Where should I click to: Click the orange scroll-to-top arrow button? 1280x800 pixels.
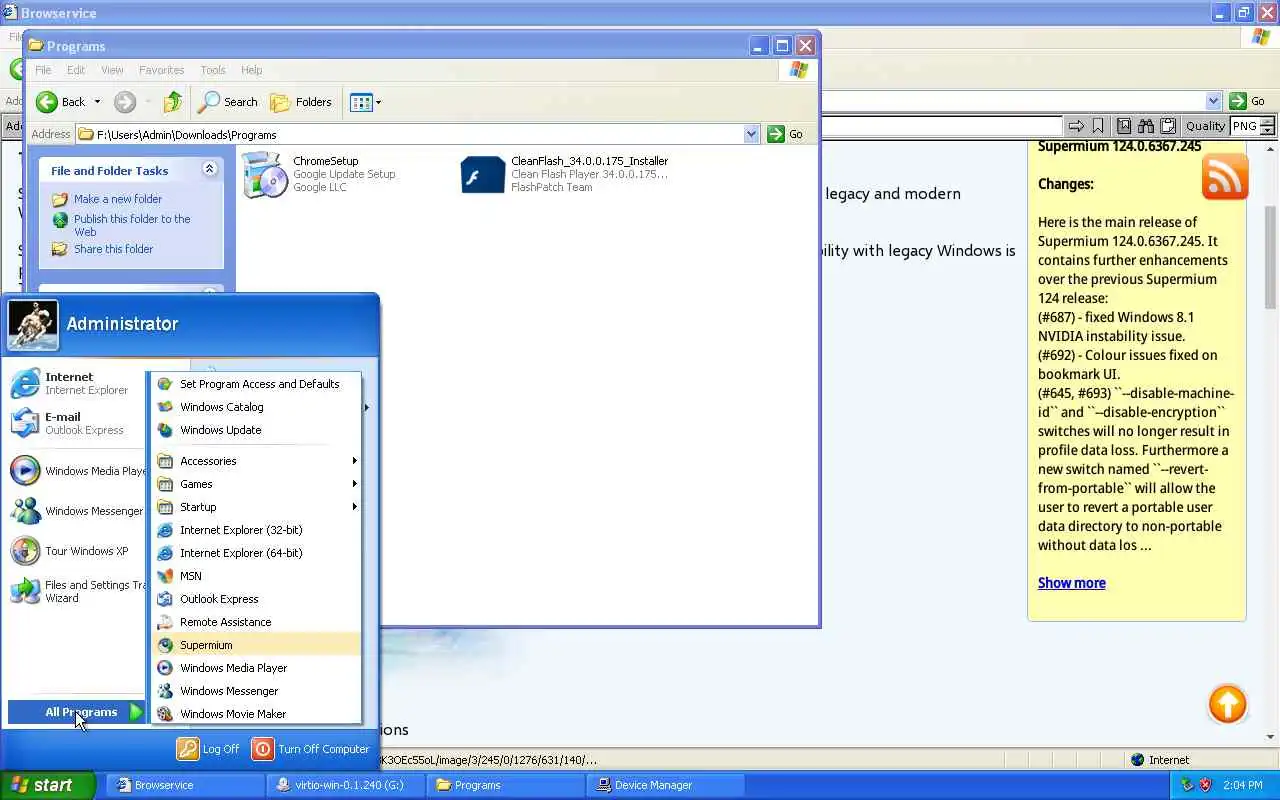[x=1227, y=704]
